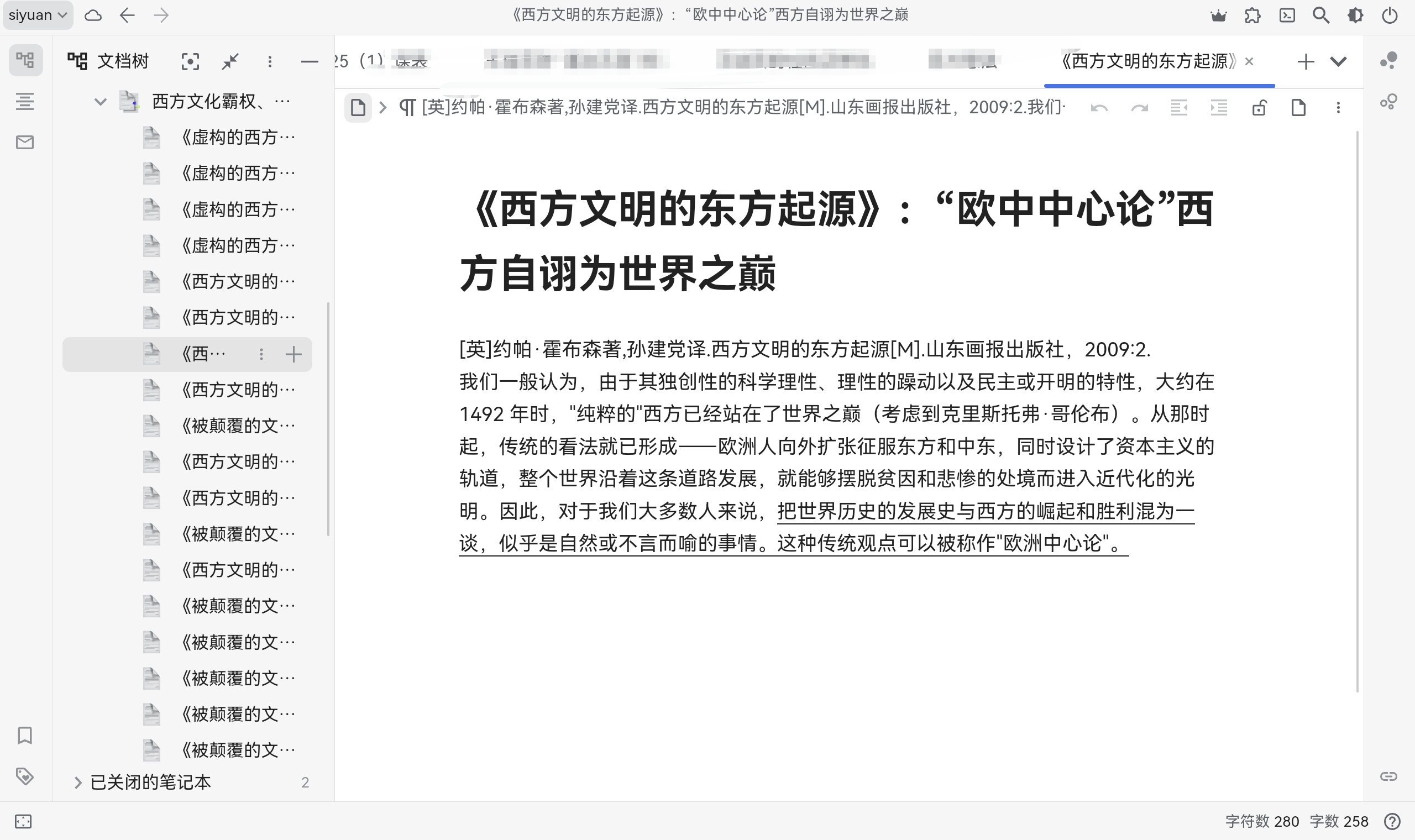Open a new tab with the plus button

[x=1306, y=61]
